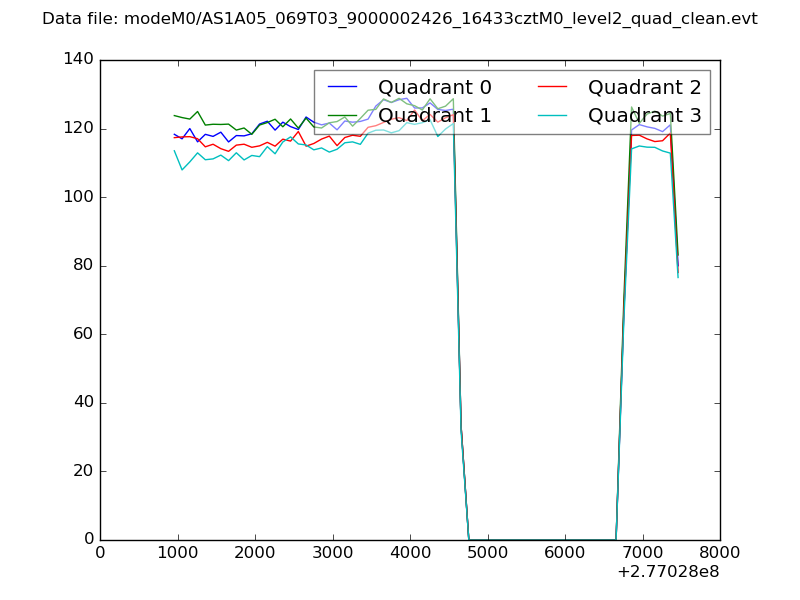Viewport: 800px width, 600px height.
Task: Click the green line sample for Quadrant 1
Action: tap(343, 116)
